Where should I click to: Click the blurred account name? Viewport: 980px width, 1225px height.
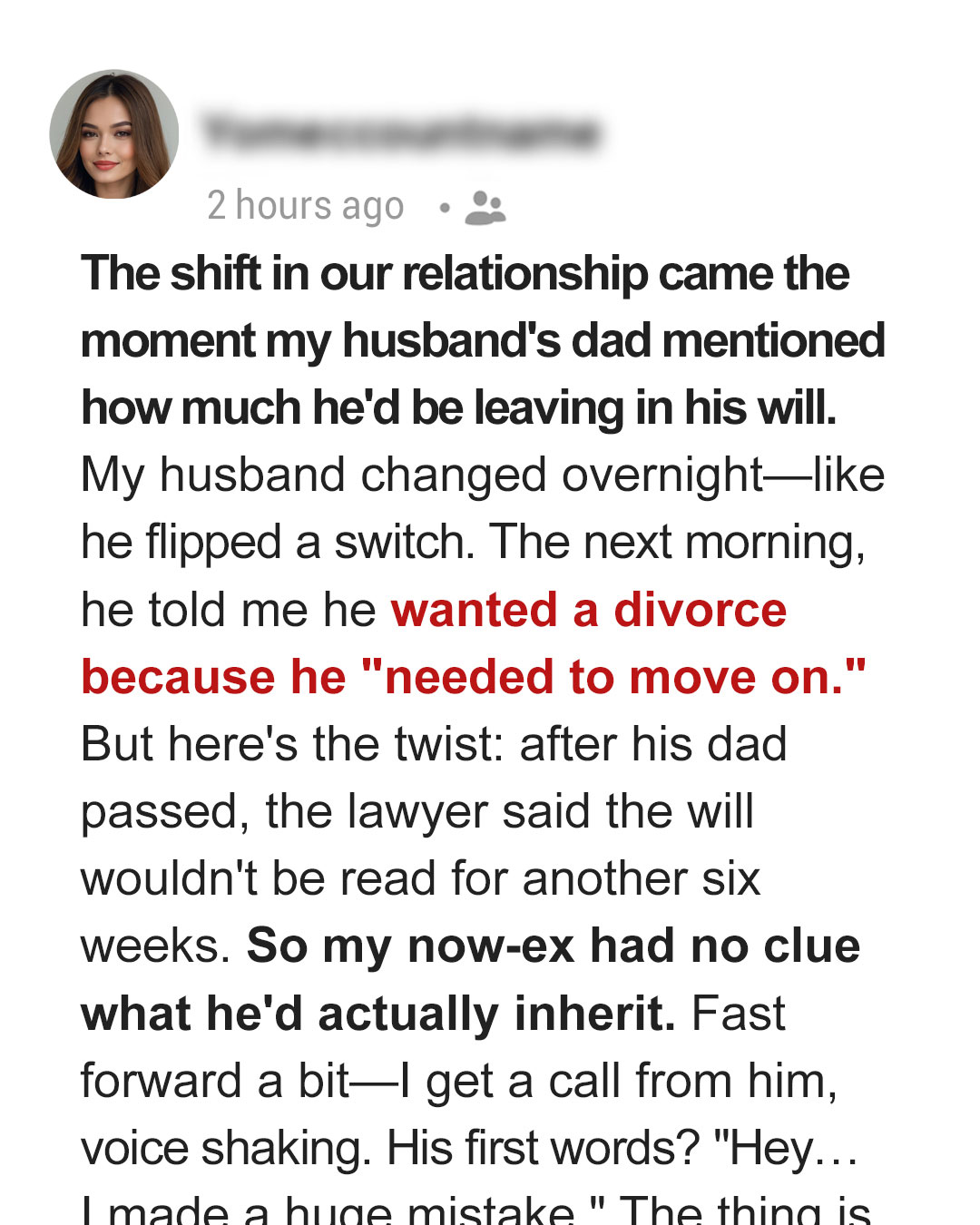tap(401, 132)
